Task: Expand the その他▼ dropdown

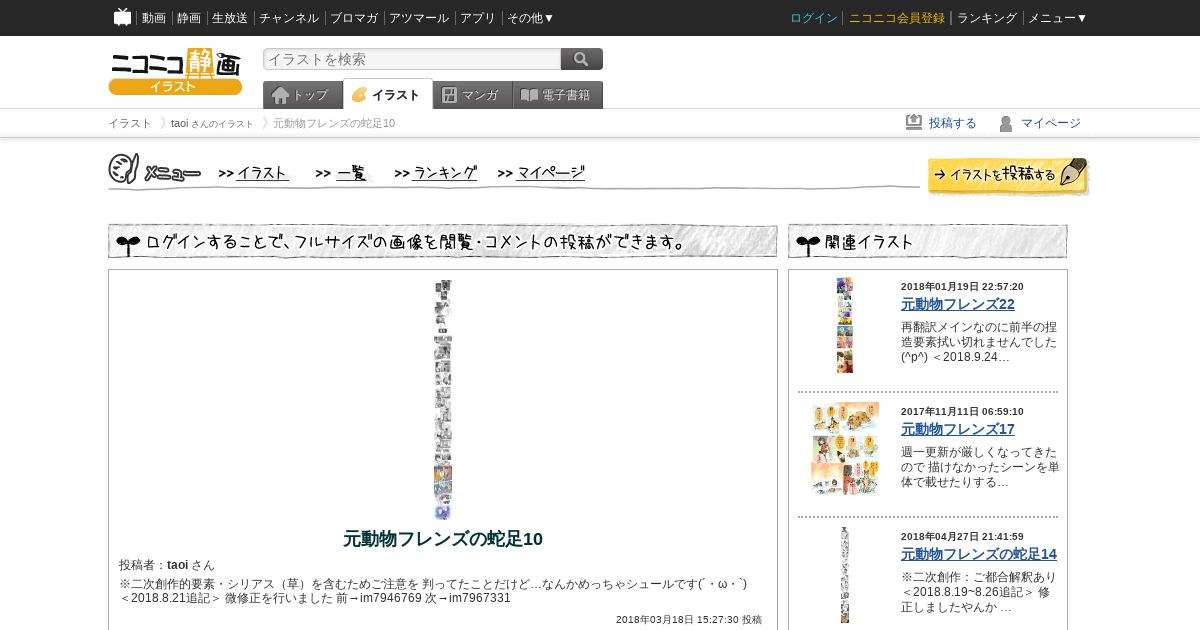Action: 530,18
